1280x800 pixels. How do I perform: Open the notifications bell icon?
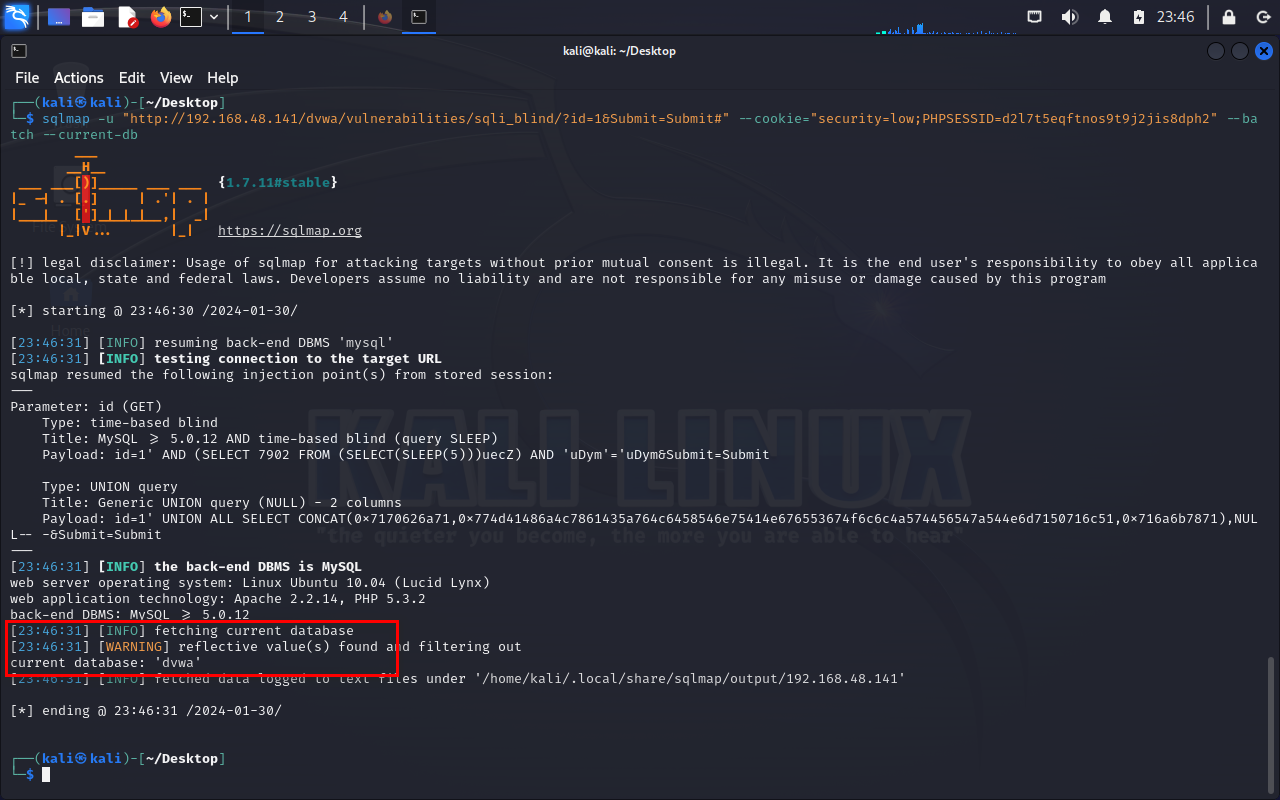(1104, 17)
